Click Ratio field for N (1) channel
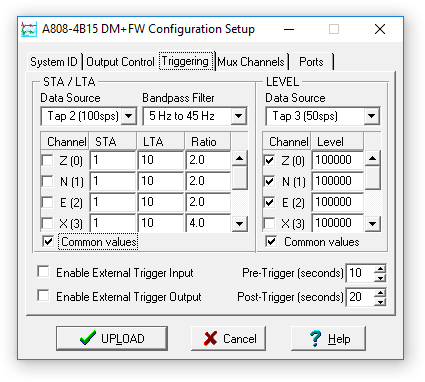425x382 pixels. (x=208, y=181)
